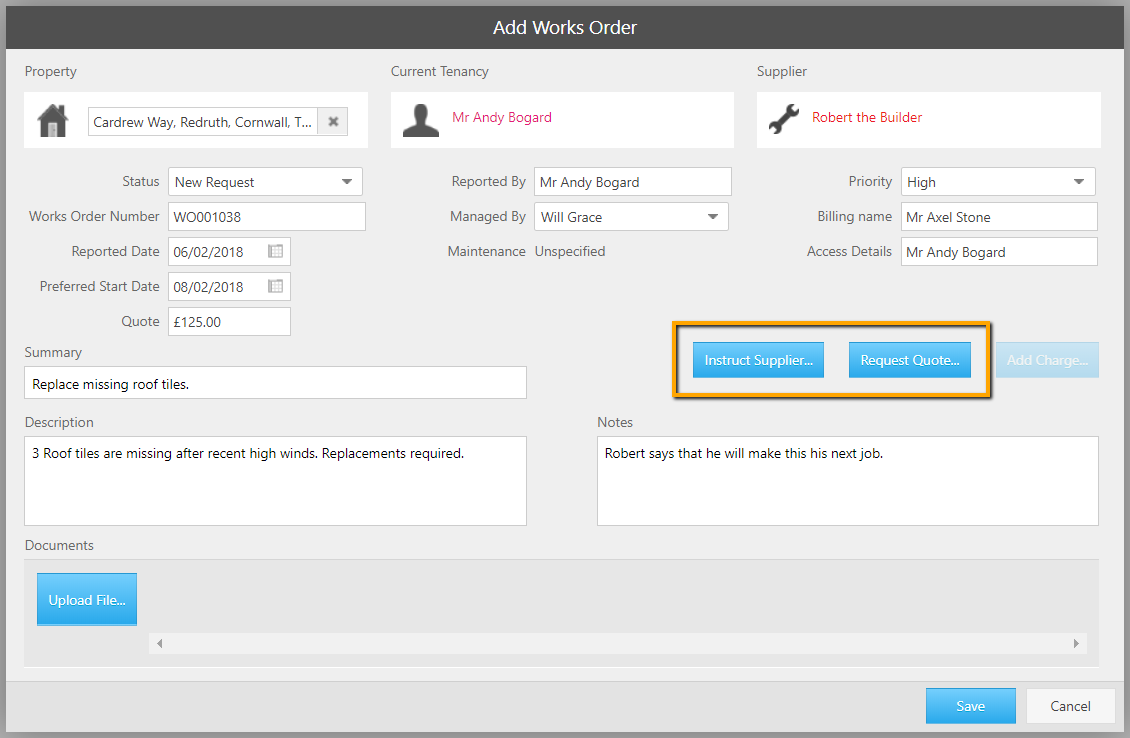Click the Notes text area
1130x738 pixels.
pyautogui.click(x=848, y=481)
